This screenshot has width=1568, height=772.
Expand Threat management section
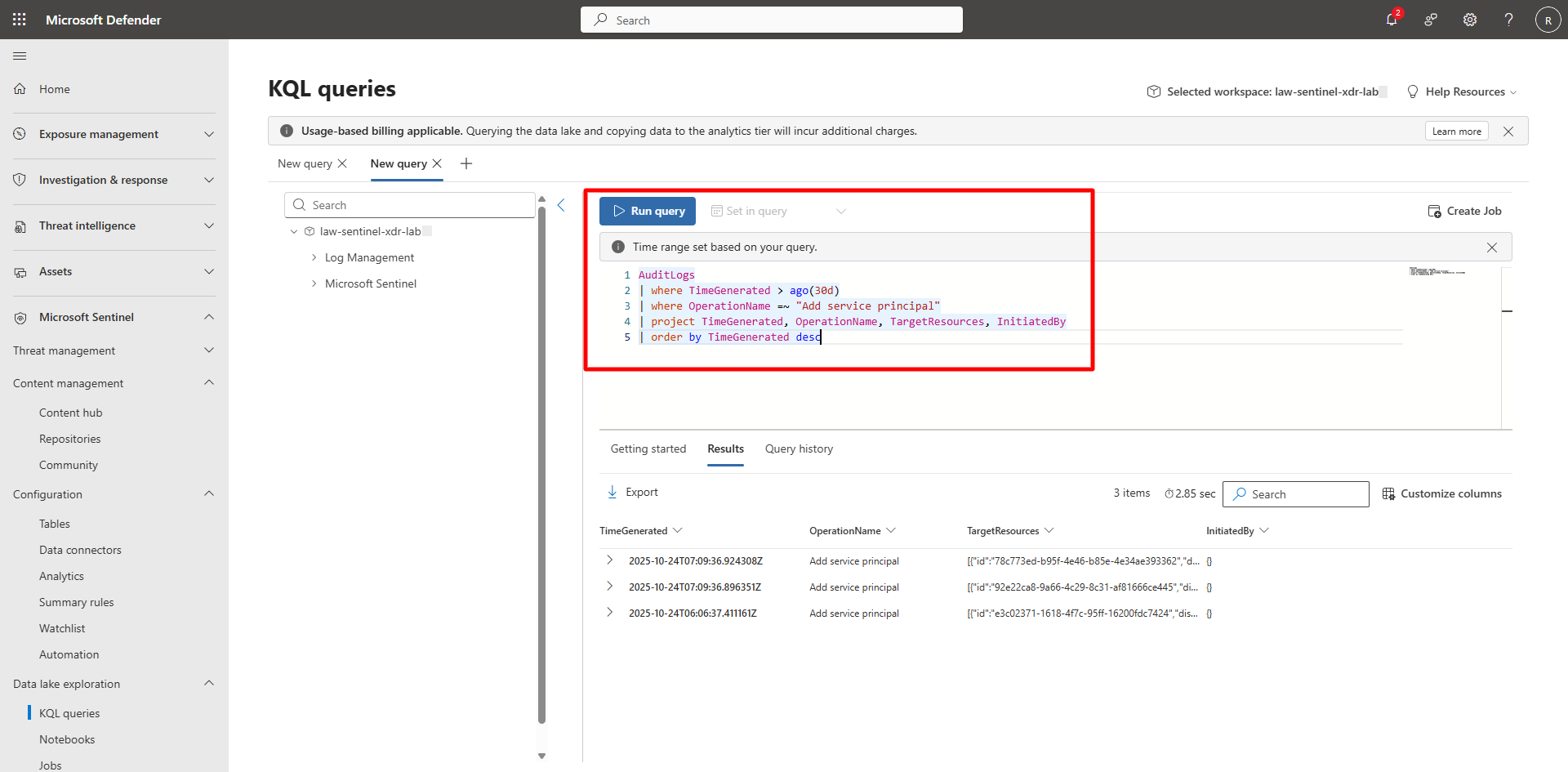click(x=209, y=350)
